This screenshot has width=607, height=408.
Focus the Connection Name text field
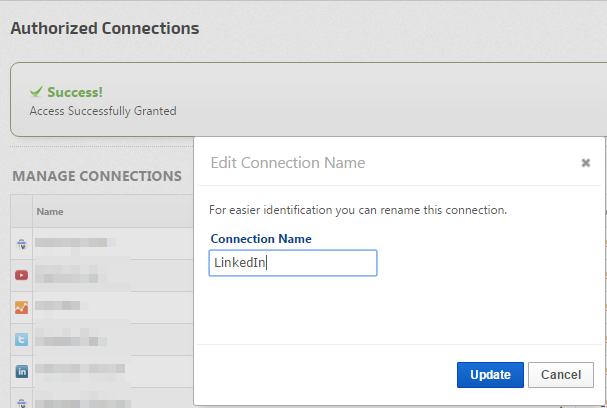(292, 263)
